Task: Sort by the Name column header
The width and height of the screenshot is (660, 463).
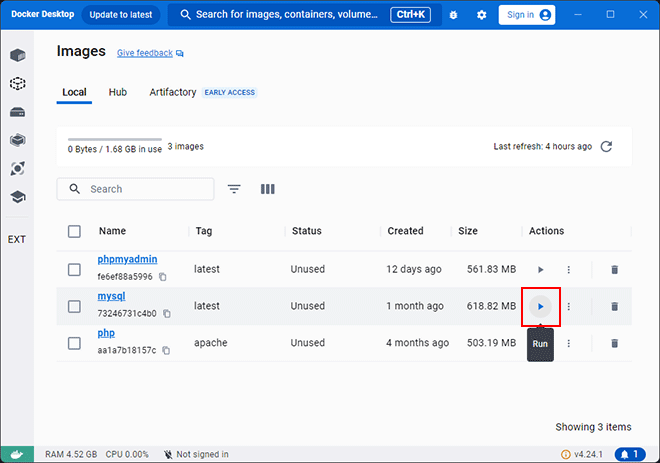Action: (x=112, y=231)
